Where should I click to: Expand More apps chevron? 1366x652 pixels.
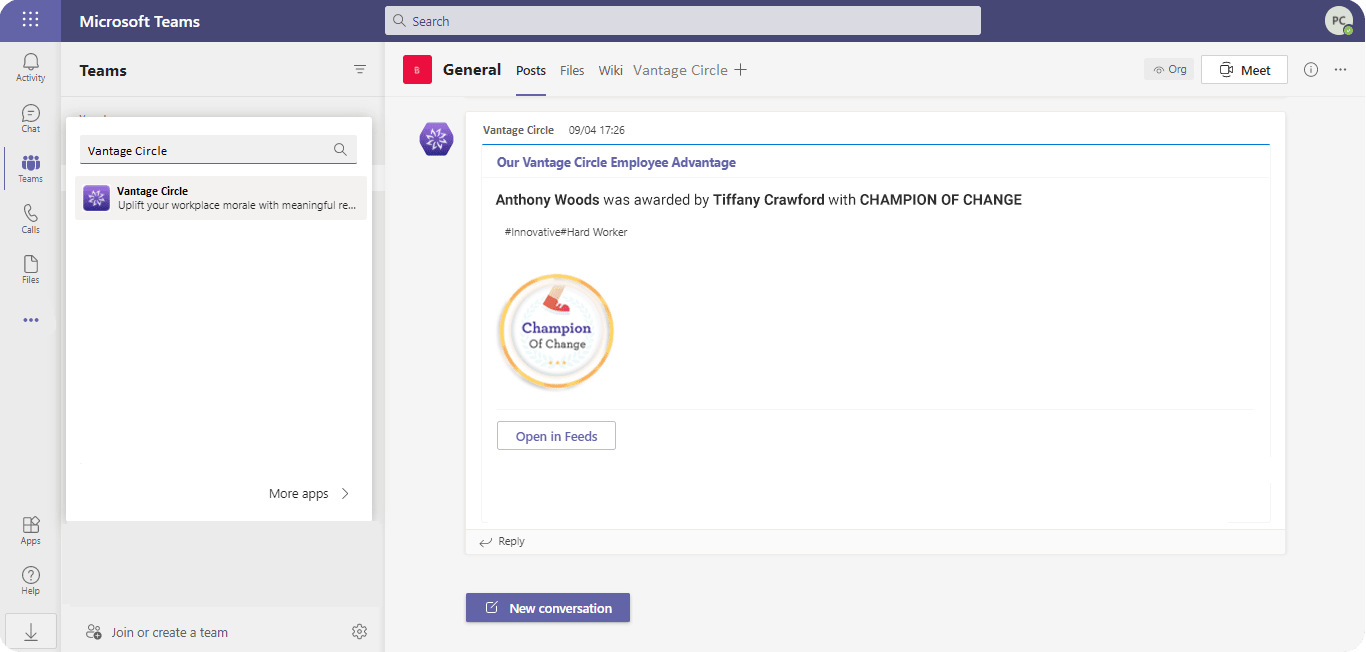pos(345,493)
